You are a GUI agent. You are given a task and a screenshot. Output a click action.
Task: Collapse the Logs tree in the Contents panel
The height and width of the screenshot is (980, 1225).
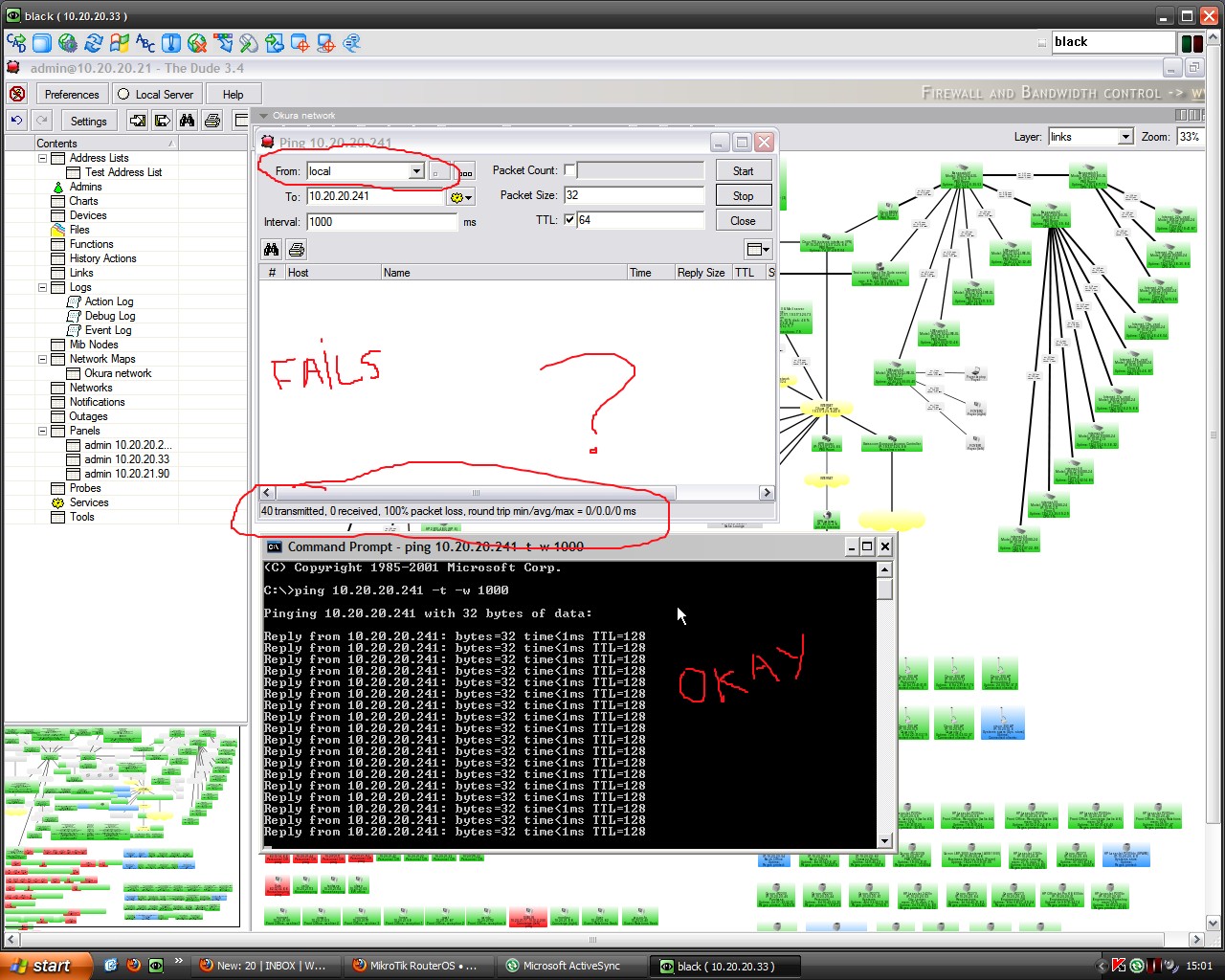pyautogui.click(x=42, y=287)
